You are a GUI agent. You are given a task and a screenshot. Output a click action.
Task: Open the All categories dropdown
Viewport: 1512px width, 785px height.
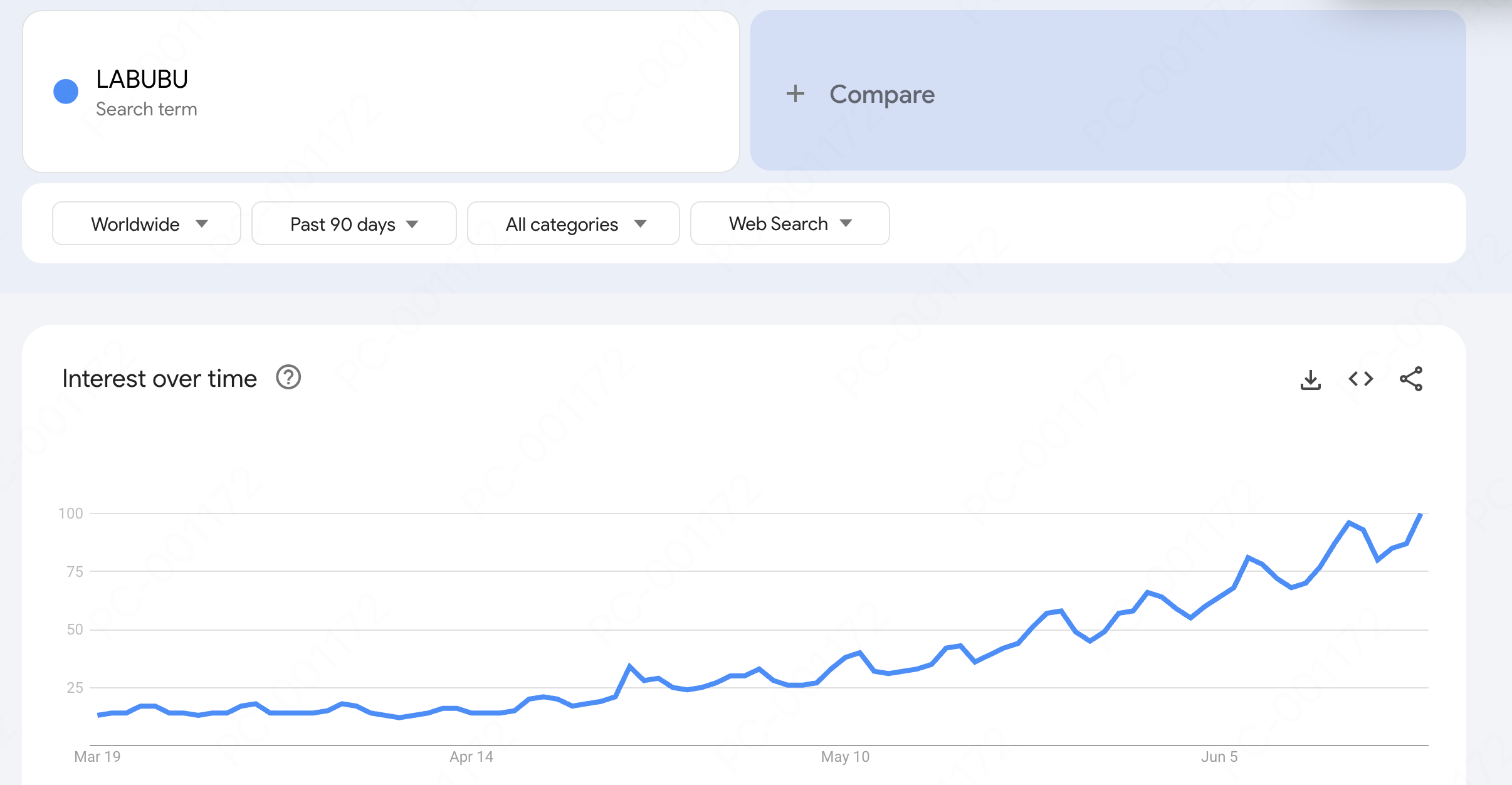[573, 223]
